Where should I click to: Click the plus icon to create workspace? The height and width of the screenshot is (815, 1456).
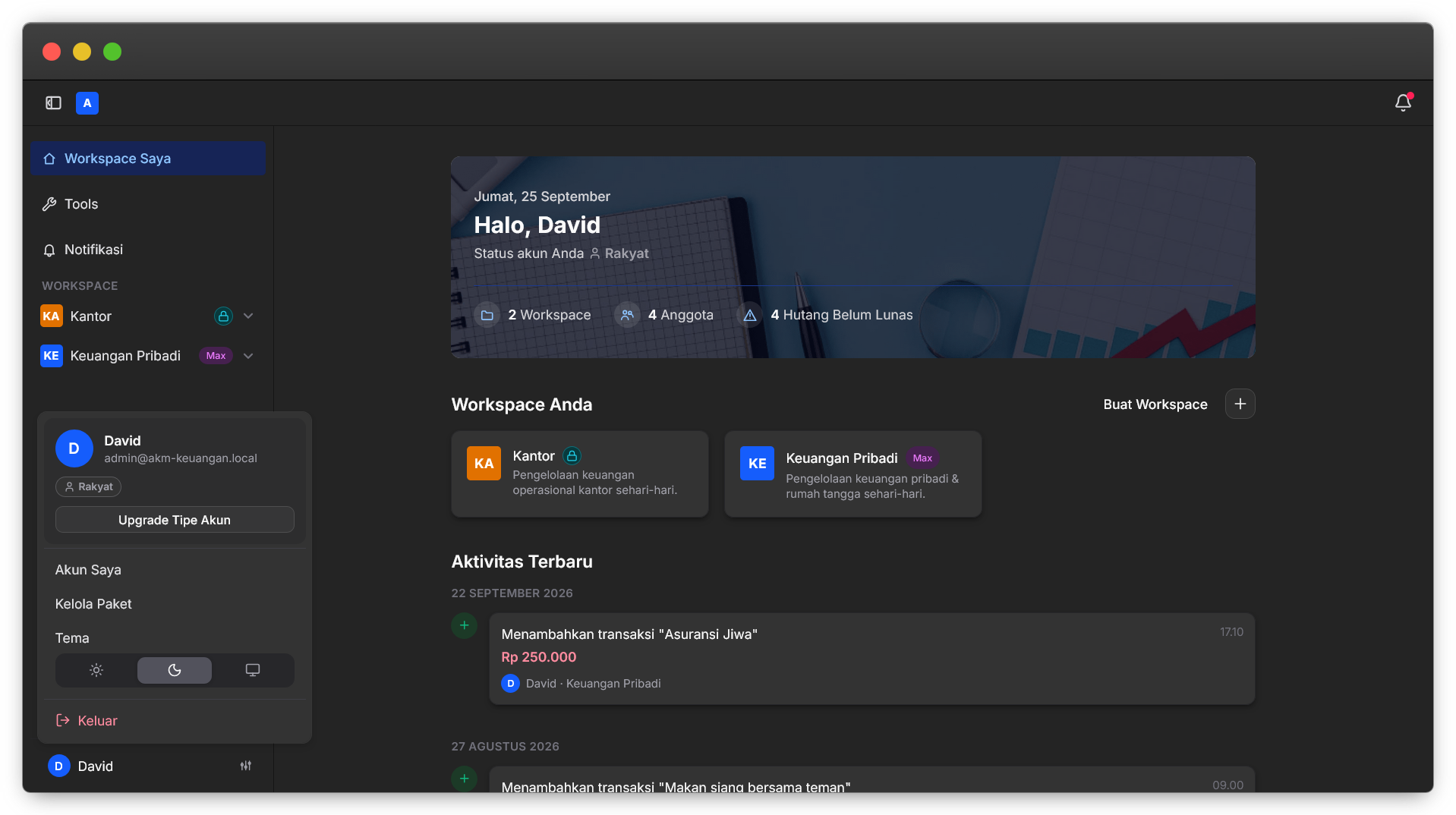1240,404
